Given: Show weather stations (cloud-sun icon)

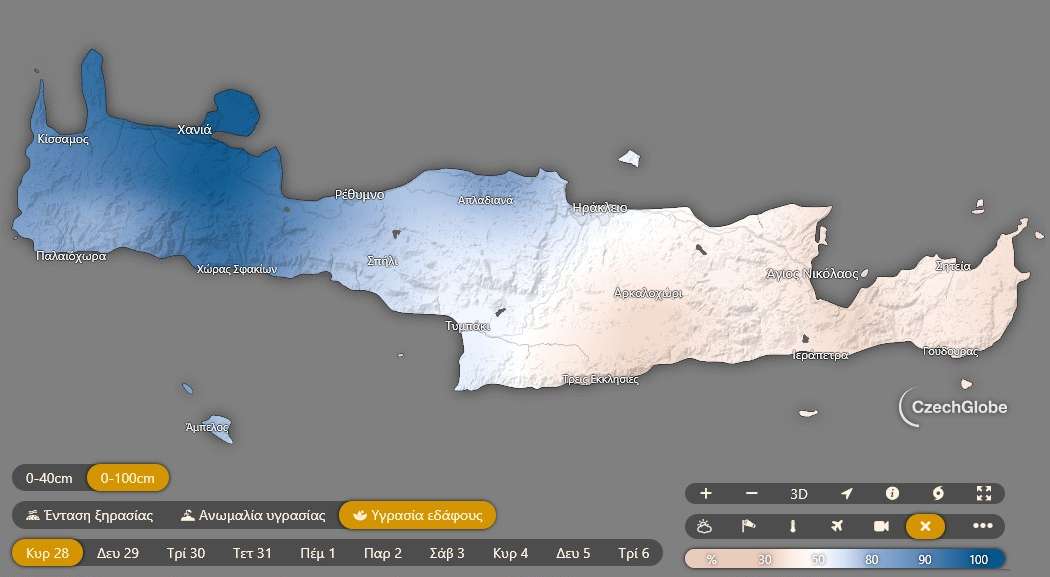Looking at the screenshot, I should 706,526.
